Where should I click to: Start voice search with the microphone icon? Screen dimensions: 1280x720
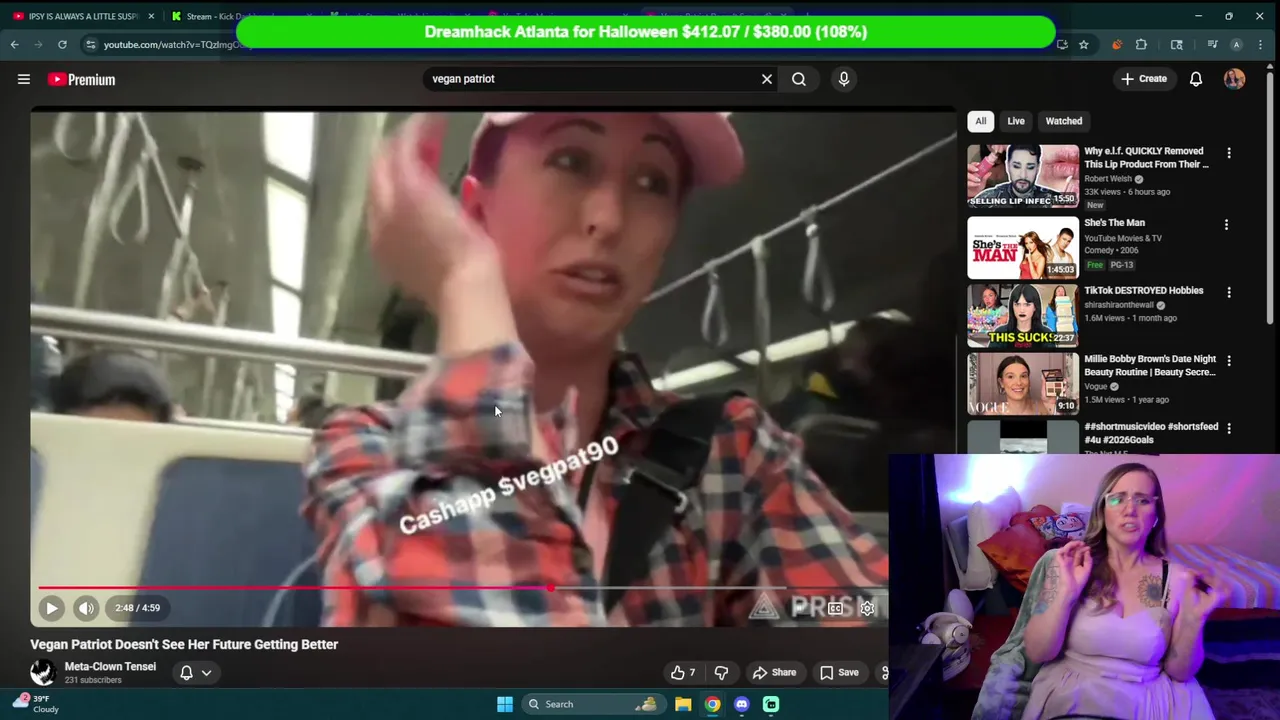(x=844, y=79)
